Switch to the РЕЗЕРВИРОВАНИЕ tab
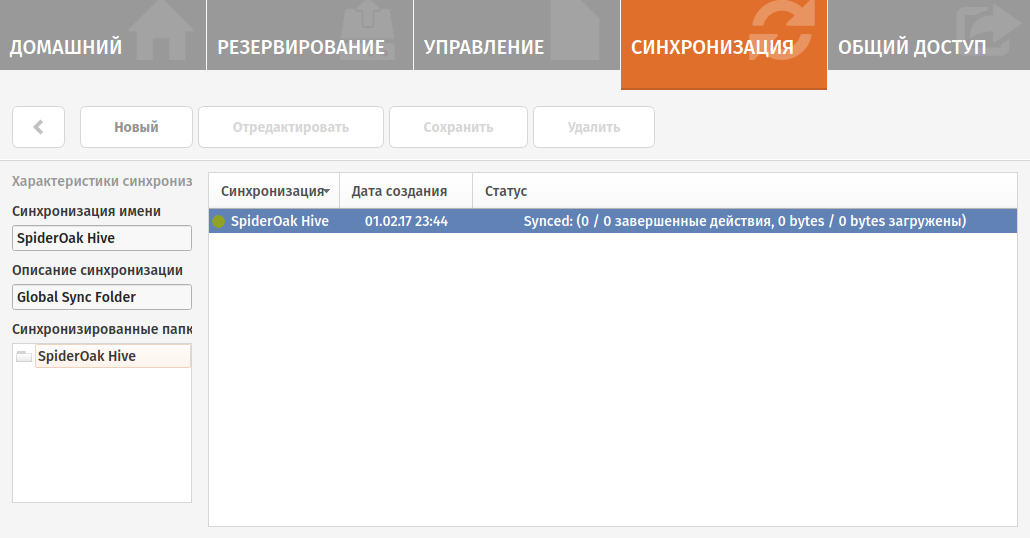 (310, 35)
